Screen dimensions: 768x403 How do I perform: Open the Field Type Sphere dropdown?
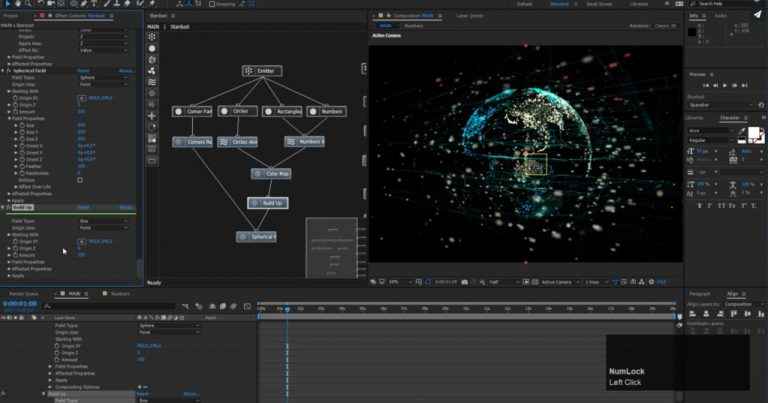tap(102, 77)
